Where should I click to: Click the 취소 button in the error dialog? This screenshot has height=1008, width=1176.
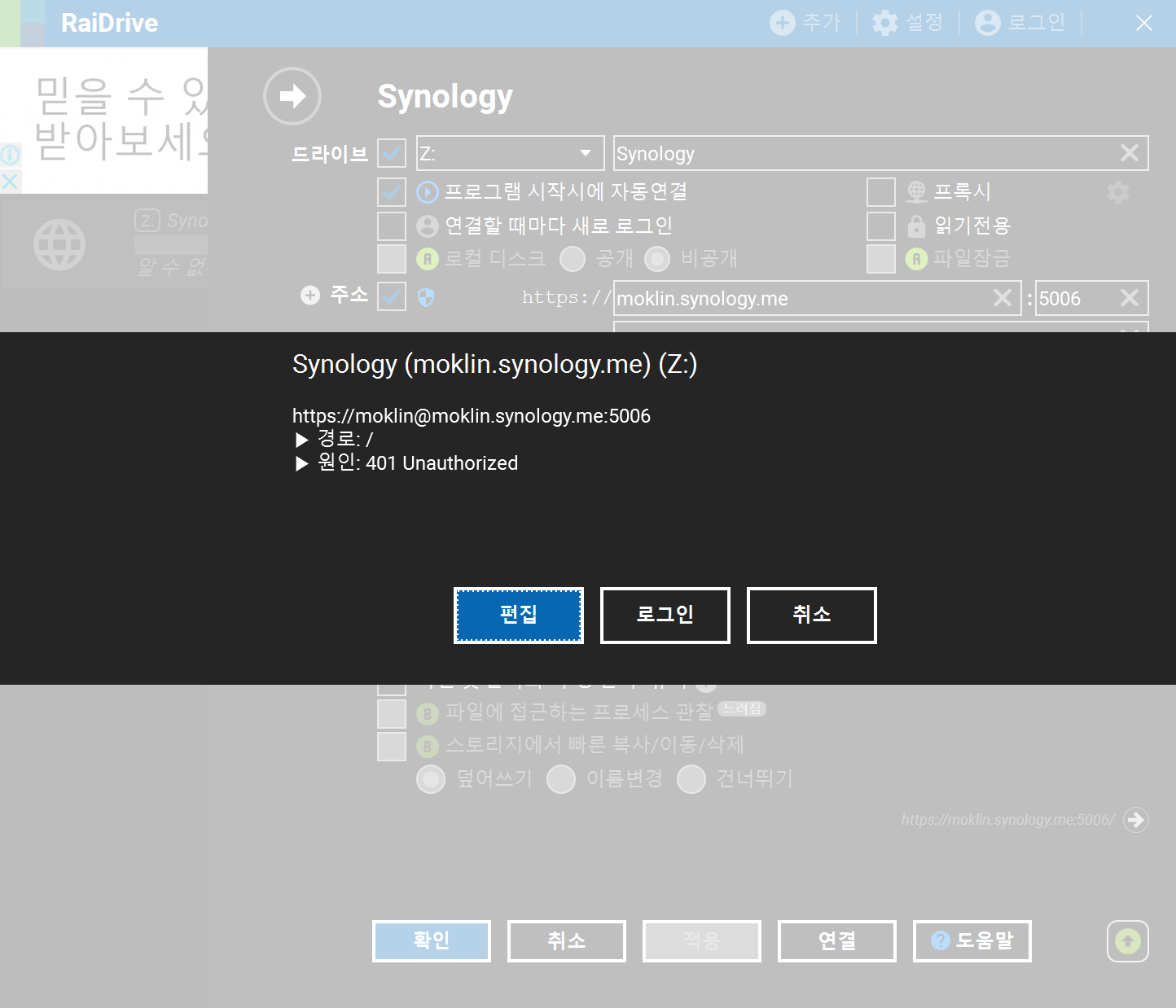812,616
